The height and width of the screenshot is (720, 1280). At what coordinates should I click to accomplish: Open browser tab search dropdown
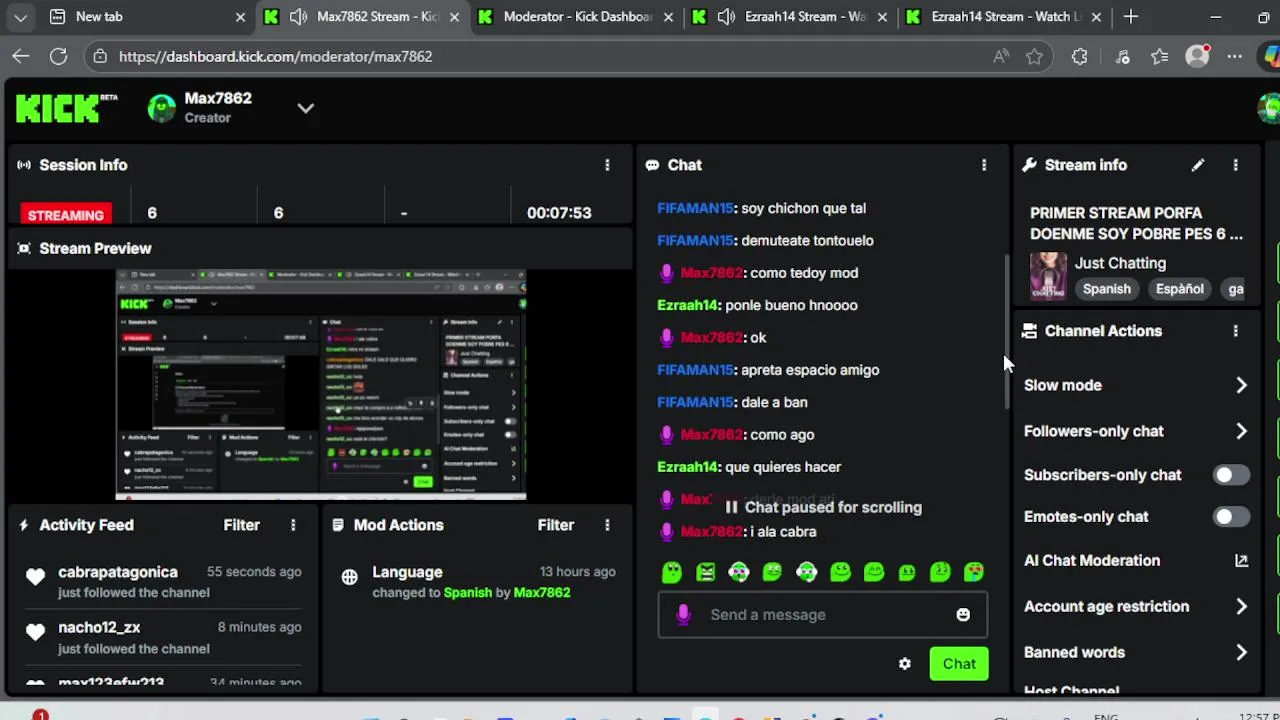coord(21,17)
